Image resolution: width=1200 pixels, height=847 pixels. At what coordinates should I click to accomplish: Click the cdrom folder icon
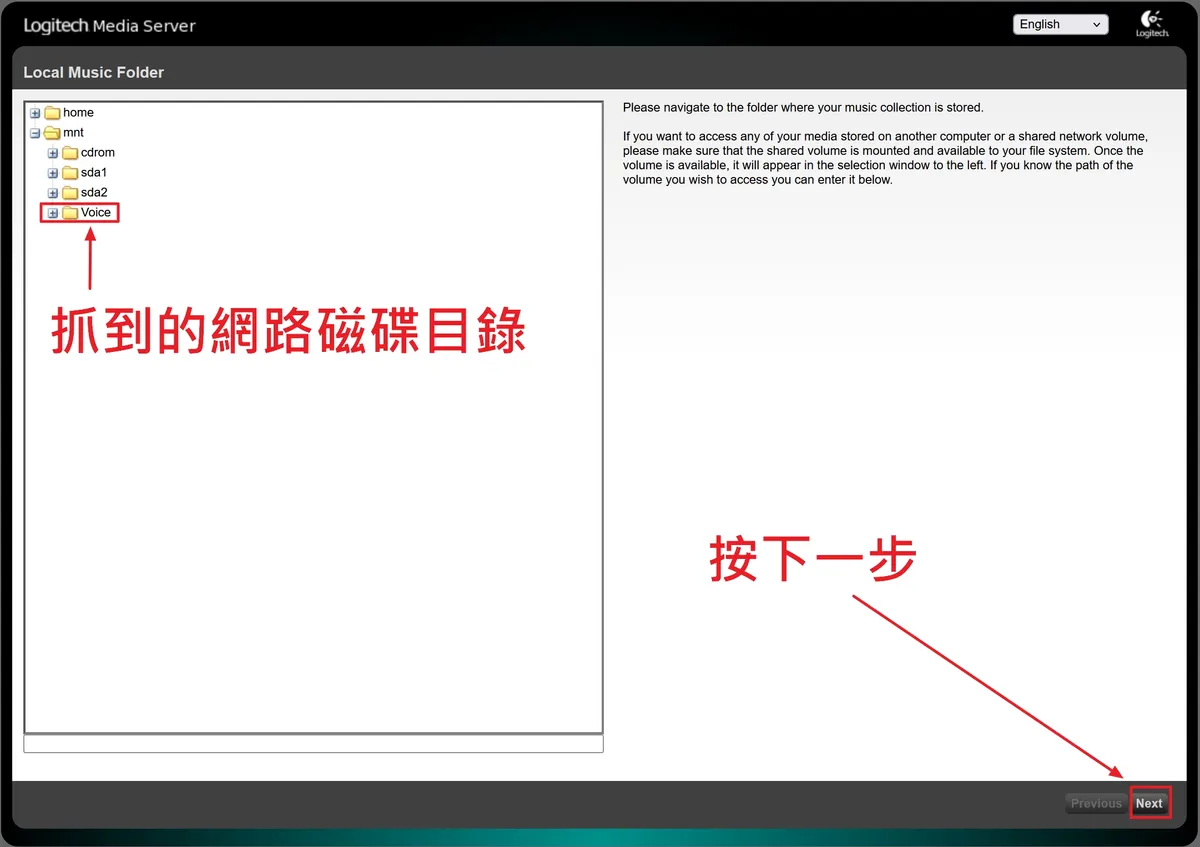pyautogui.click(x=70, y=153)
